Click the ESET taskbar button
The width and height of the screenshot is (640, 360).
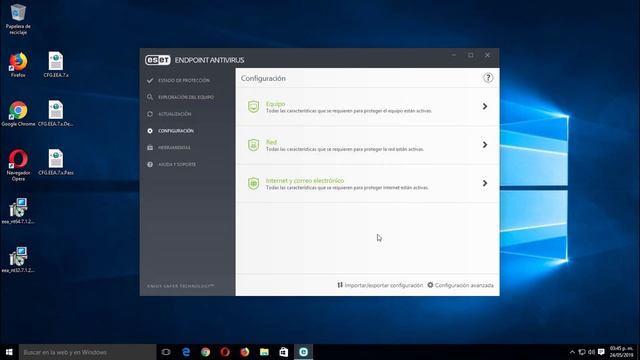303,352
